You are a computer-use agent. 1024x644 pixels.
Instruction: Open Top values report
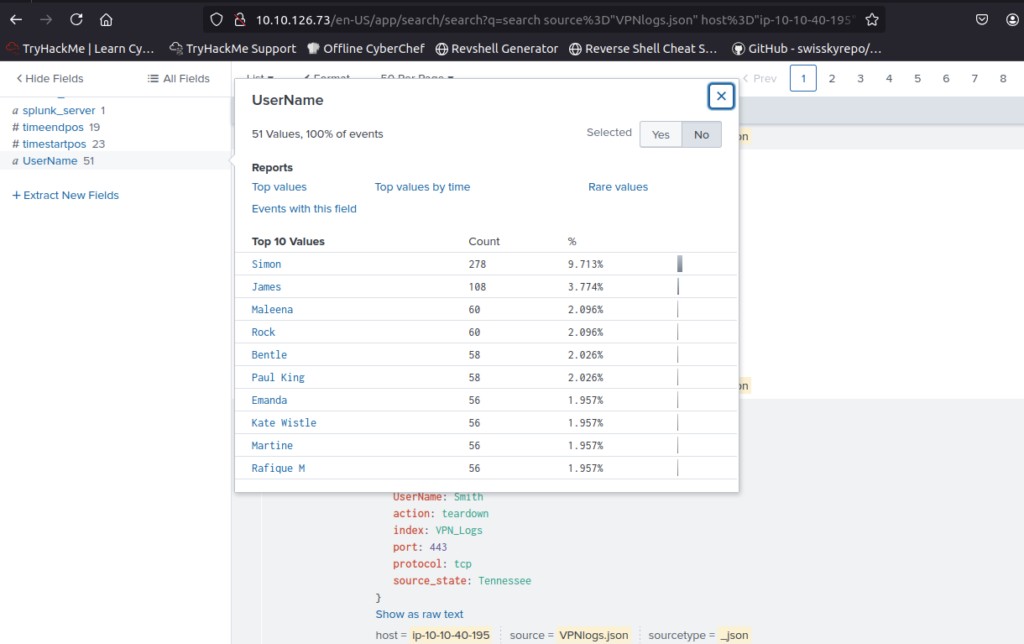(279, 187)
